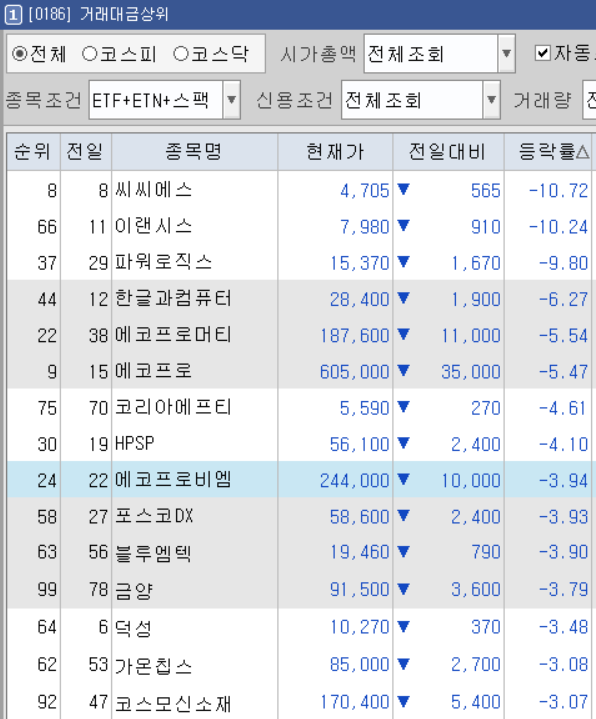This screenshot has height=719, width=596.
Task: Select the 코스닥 radio button
Action: (x=181, y=54)
